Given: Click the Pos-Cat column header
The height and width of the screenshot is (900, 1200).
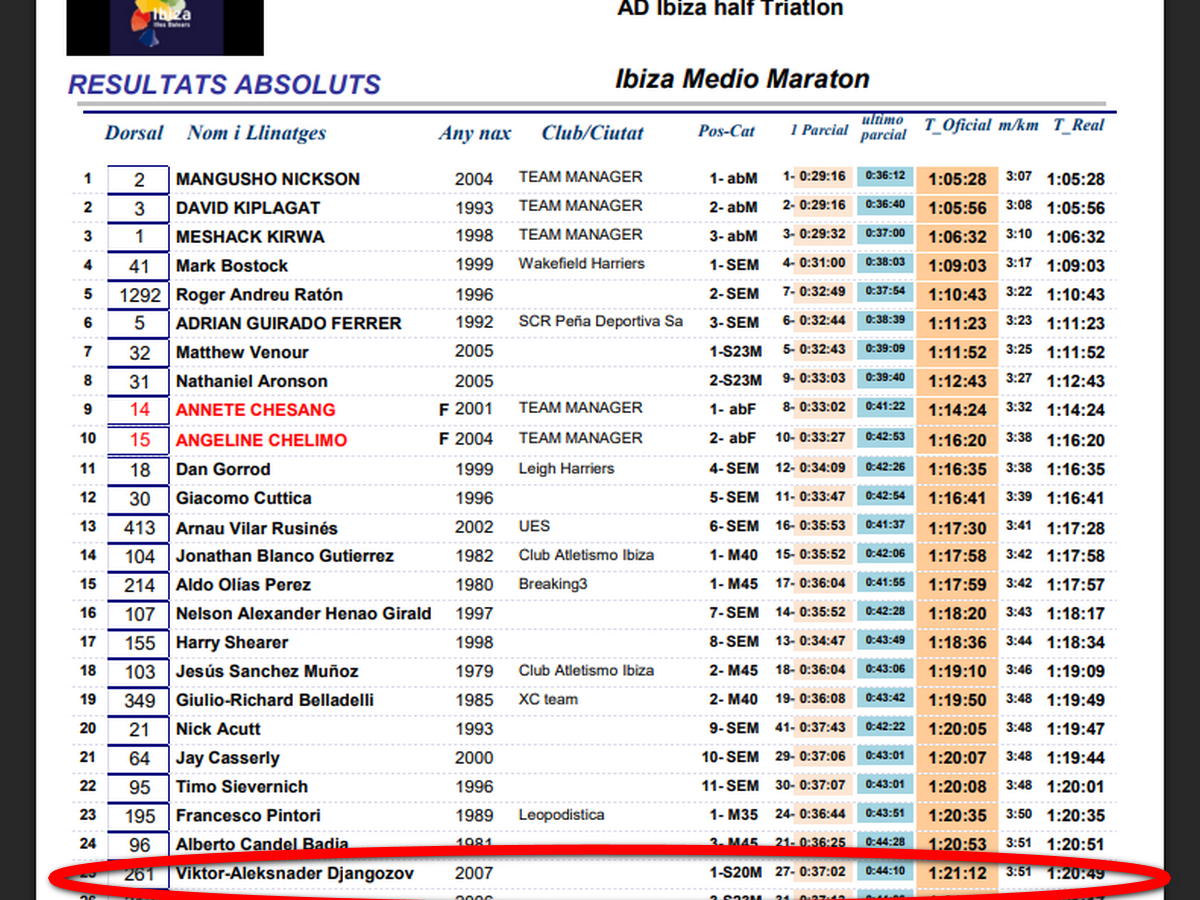Looking at the screenshot, I should click(x=726, y=132).
